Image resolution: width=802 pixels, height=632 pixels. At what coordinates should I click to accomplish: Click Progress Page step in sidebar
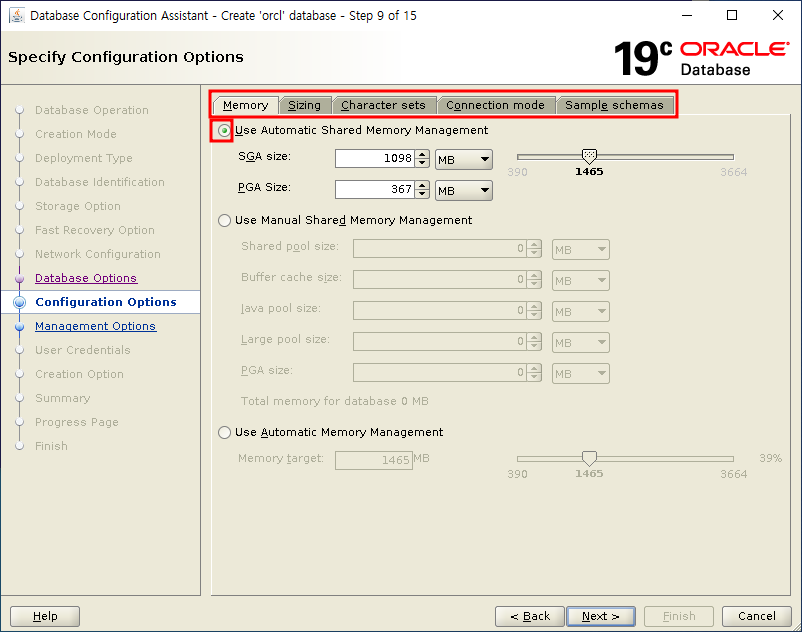click(x=77, y=422)
